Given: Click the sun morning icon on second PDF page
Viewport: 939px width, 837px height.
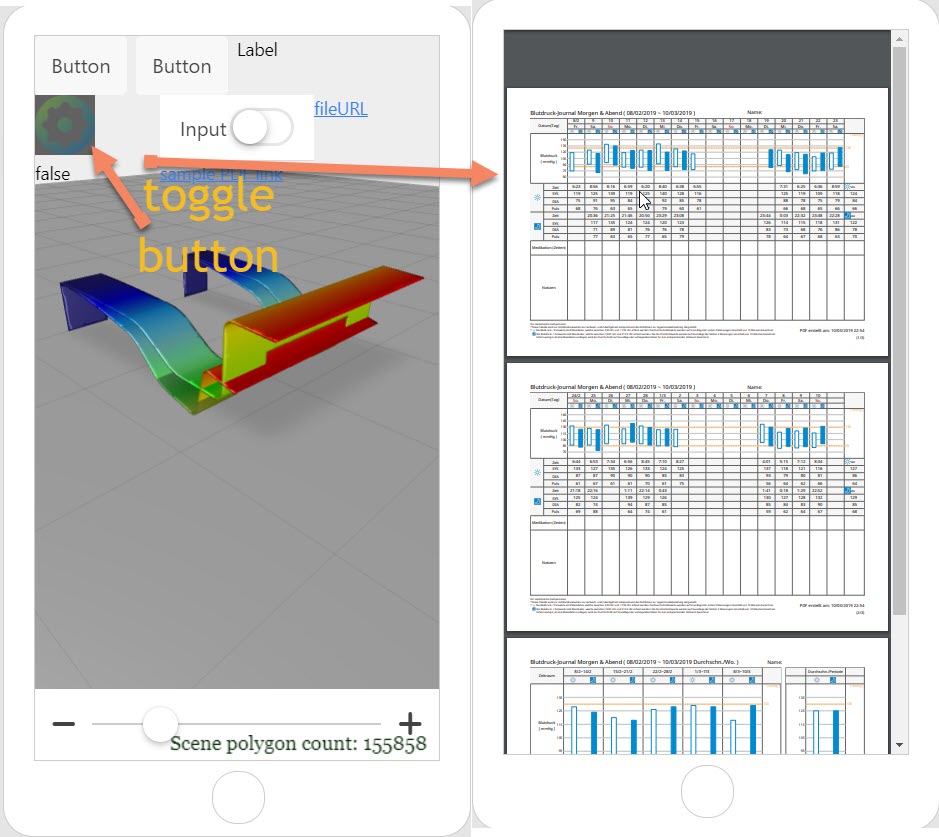Looking at the screenshot, I should (x=537, y=472).
